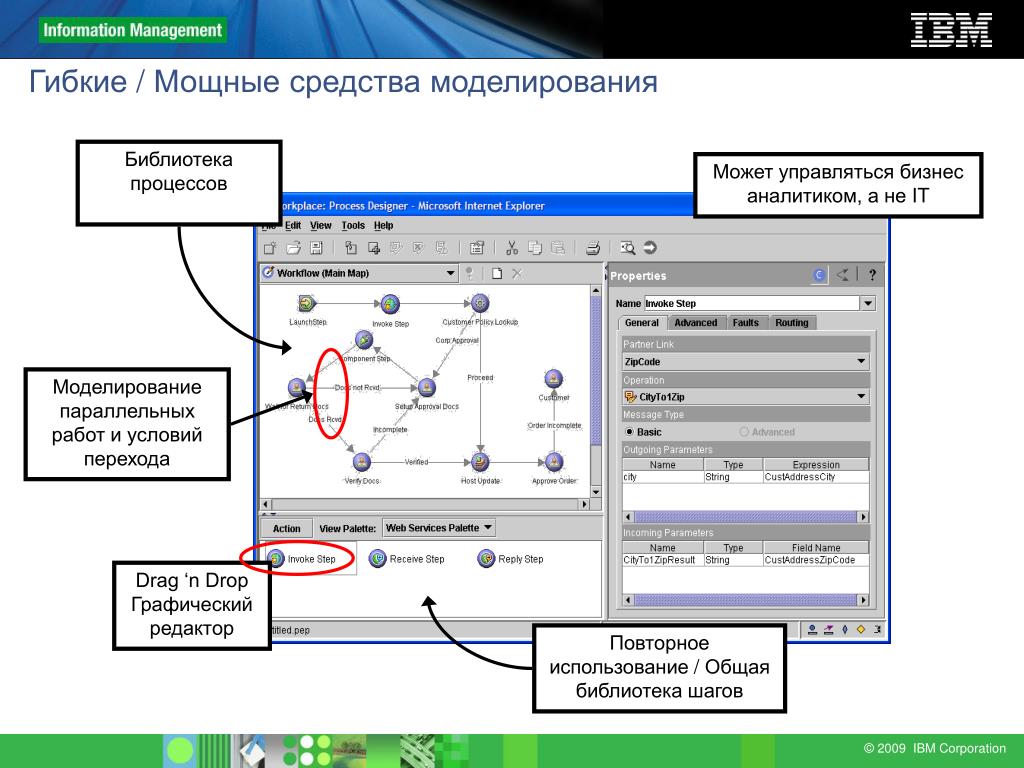Open the Web Services Palette dropdown
Image resolution: width=1024 pixels, height=768 pixels.
coord(439,528)
